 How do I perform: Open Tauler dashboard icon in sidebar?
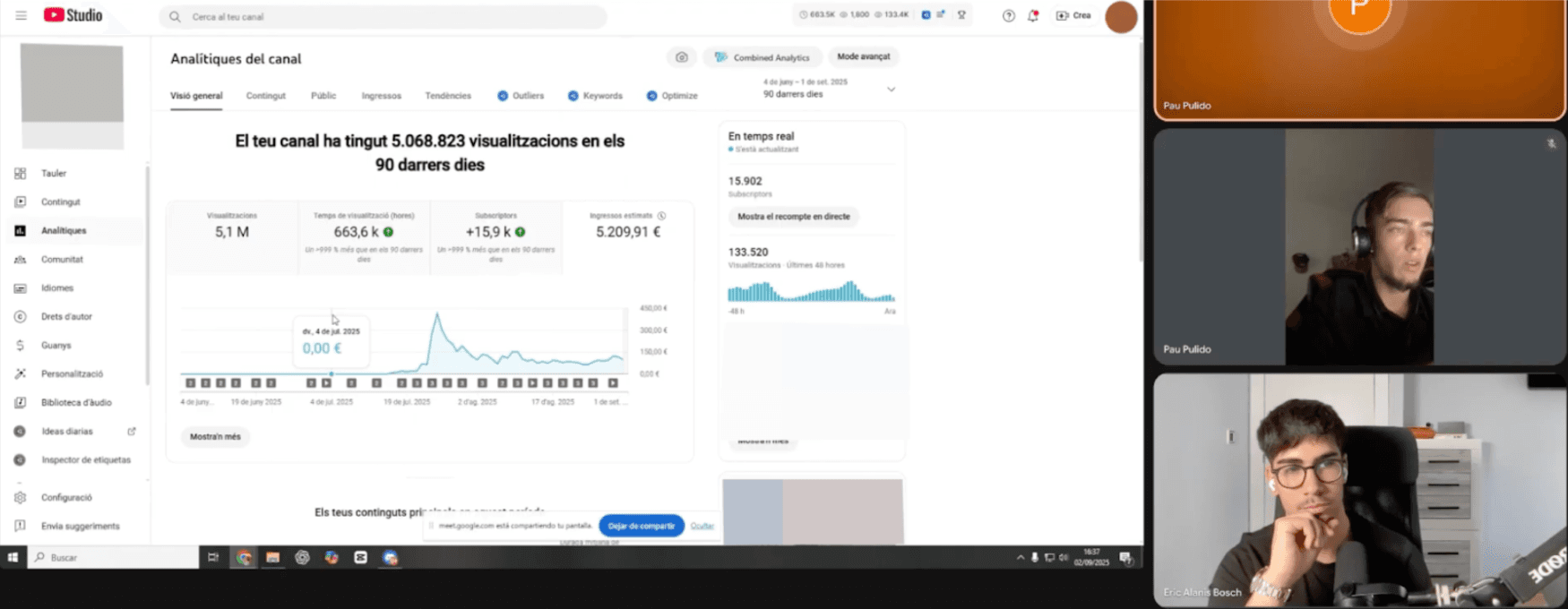tap(21, 174)
